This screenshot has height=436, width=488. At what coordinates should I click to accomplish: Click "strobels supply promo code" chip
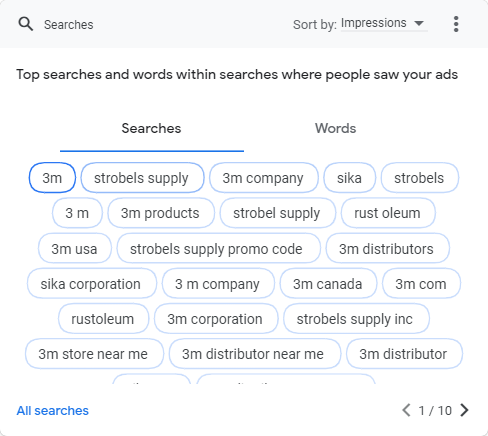(x=218, y=249)
